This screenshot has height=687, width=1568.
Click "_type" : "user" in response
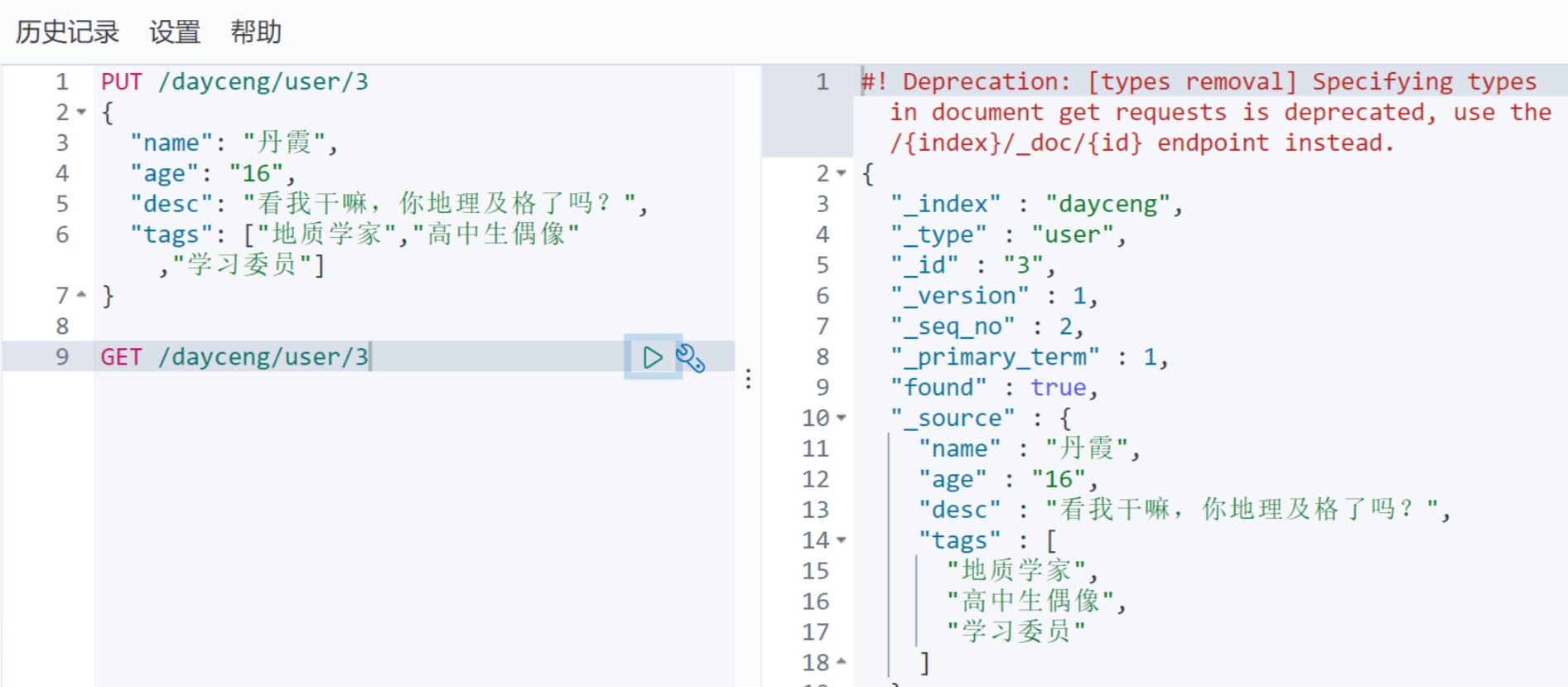1009,235
